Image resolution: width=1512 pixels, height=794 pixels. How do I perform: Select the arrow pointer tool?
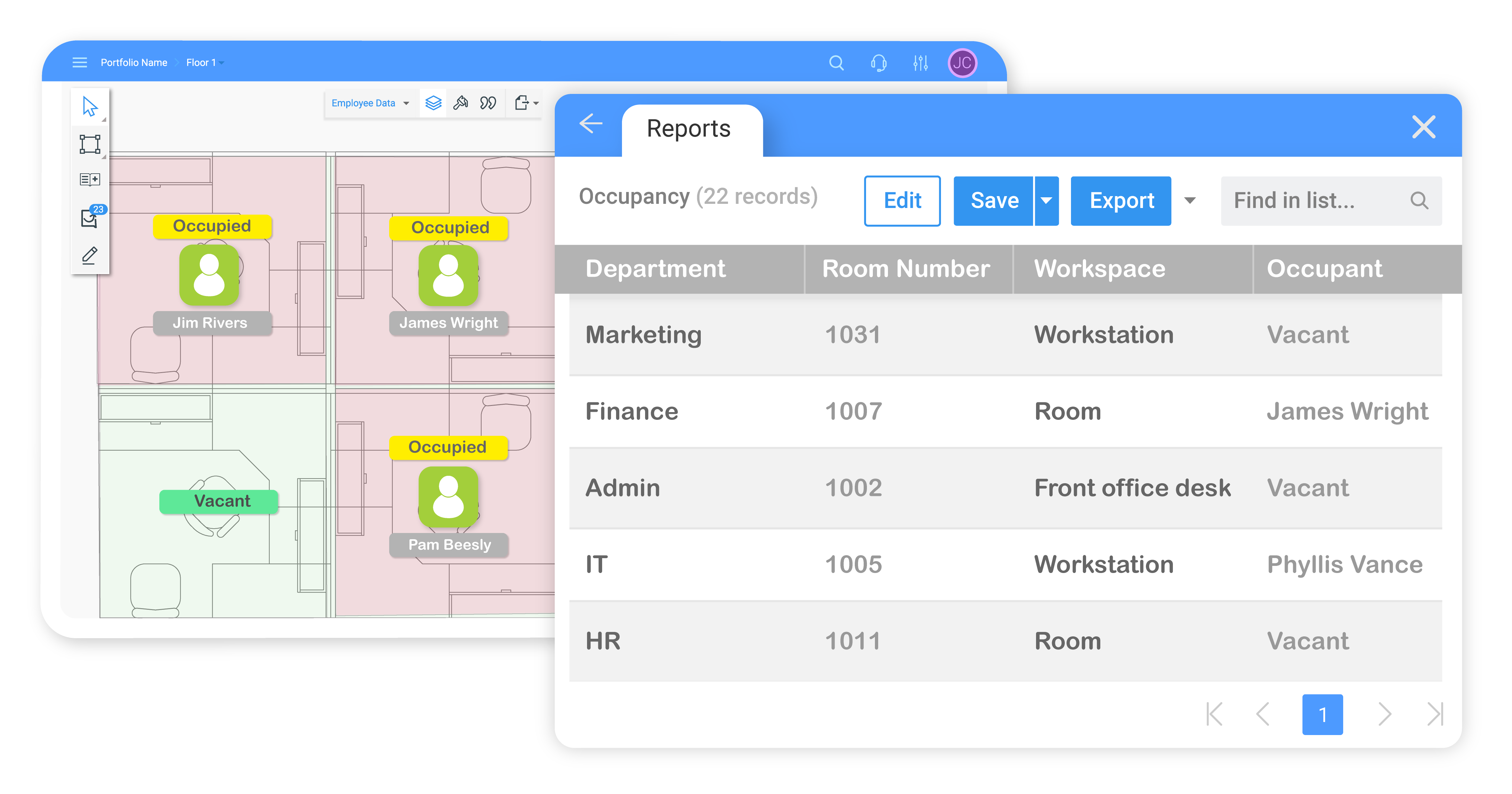point(90,107)
